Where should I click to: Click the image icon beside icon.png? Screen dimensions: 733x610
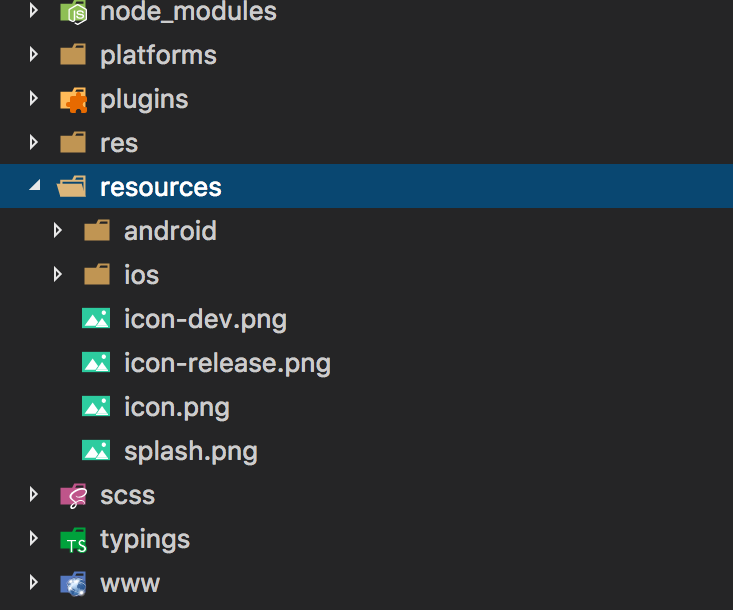[96, 406]
